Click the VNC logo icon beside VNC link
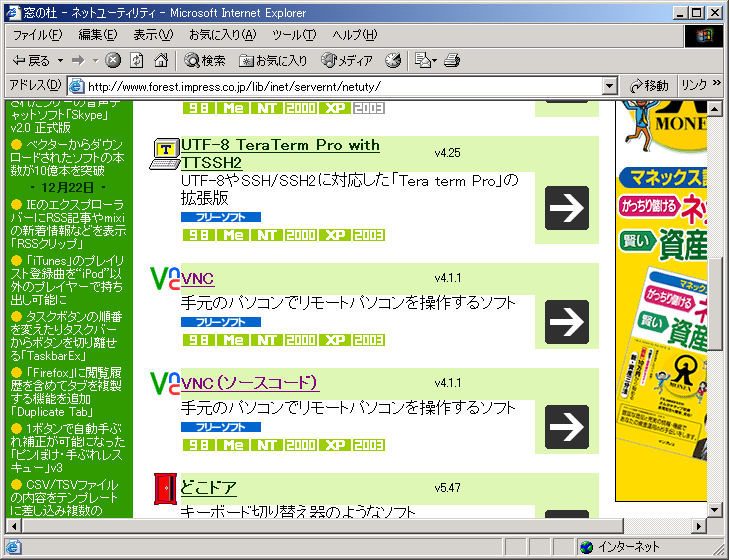 click(165, 279)
